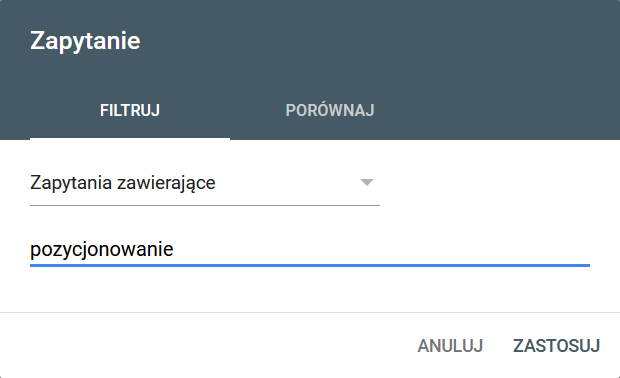Click the white-underlined active FILTRUJ tab indicator

pos(130,138)
